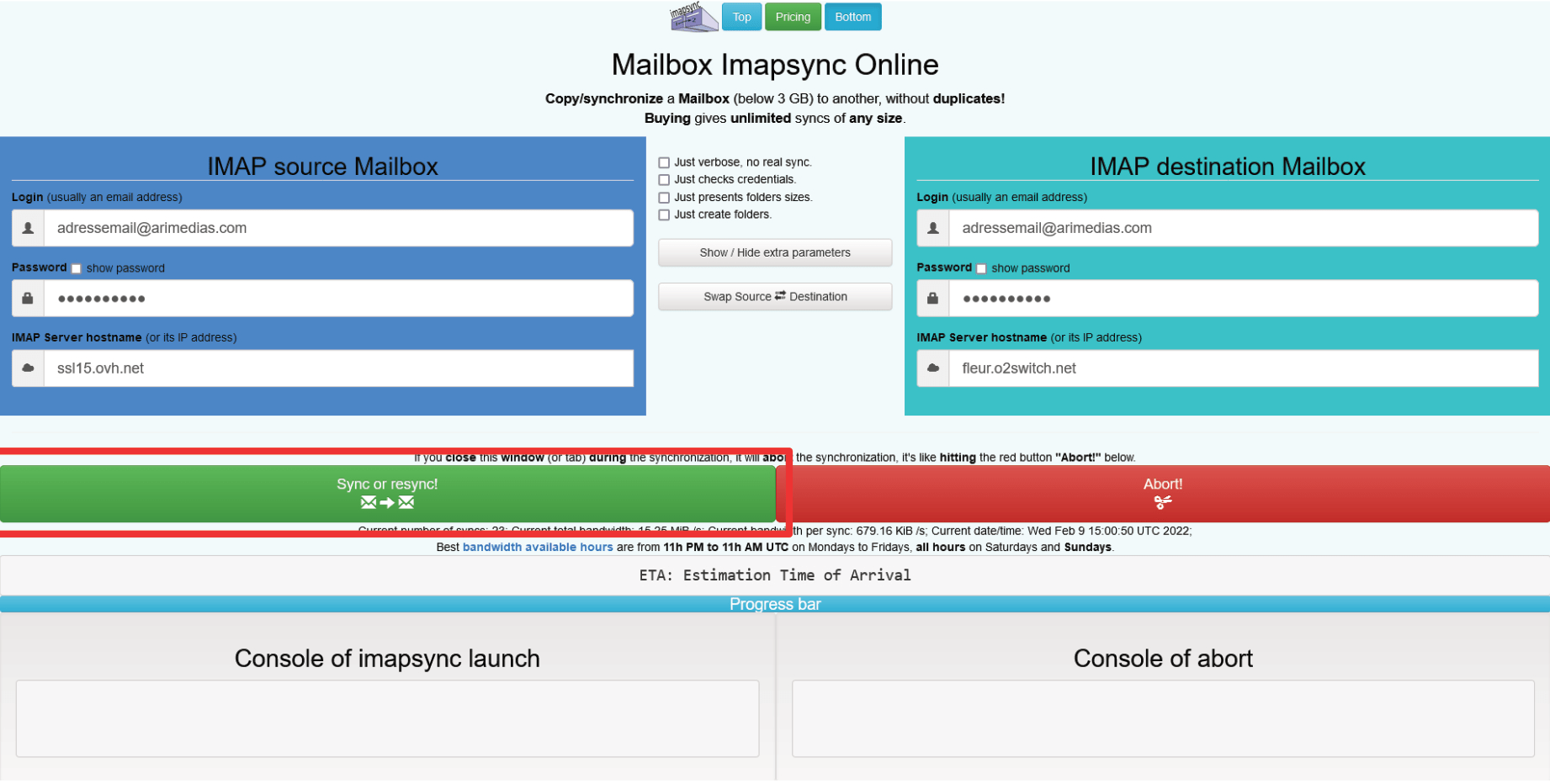Screen dimensions: 1550x784
Task: Click the lock icon beside destination password
Action: point(932,299)
